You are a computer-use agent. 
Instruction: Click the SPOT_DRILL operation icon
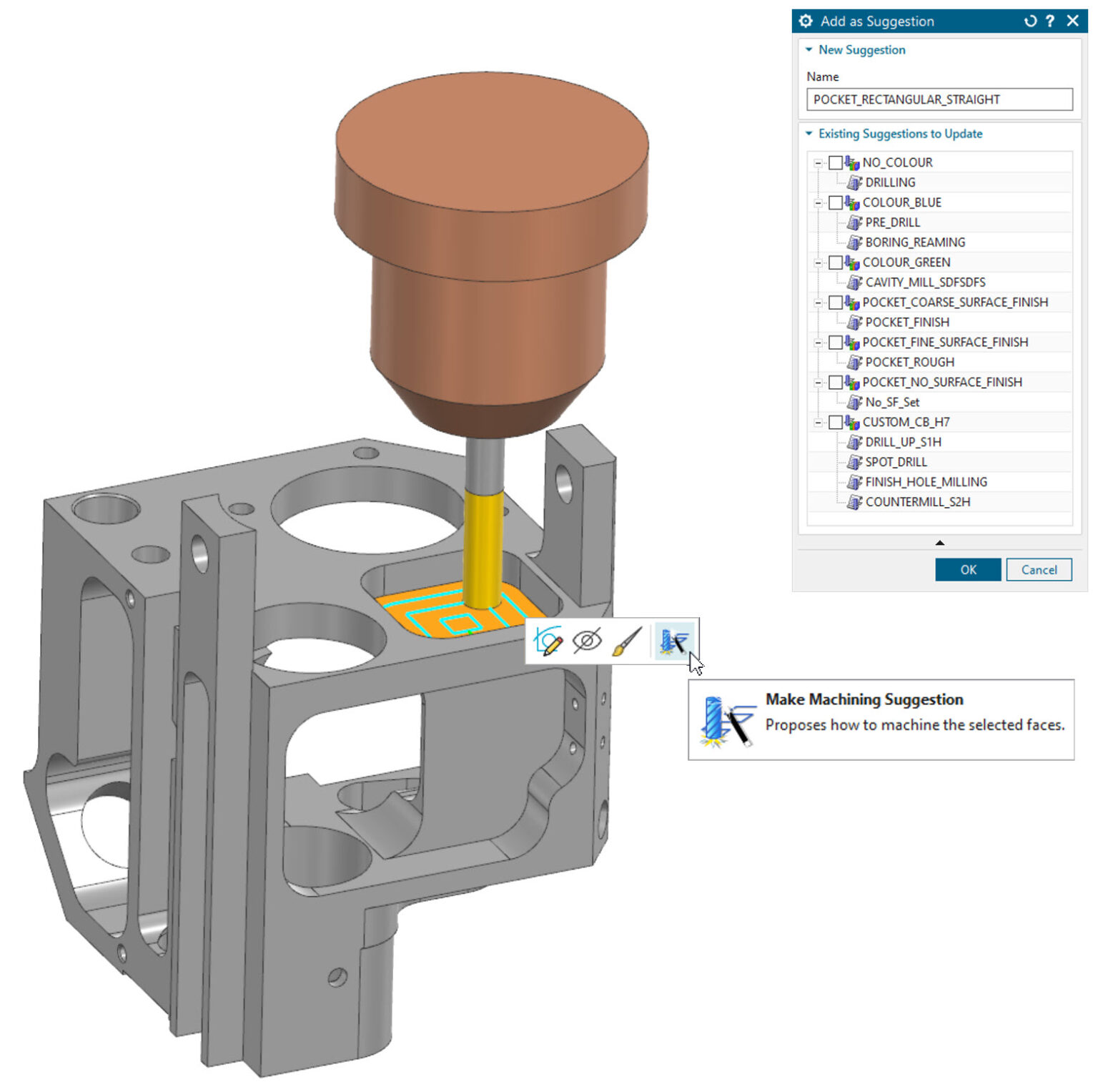pos(854,462)
